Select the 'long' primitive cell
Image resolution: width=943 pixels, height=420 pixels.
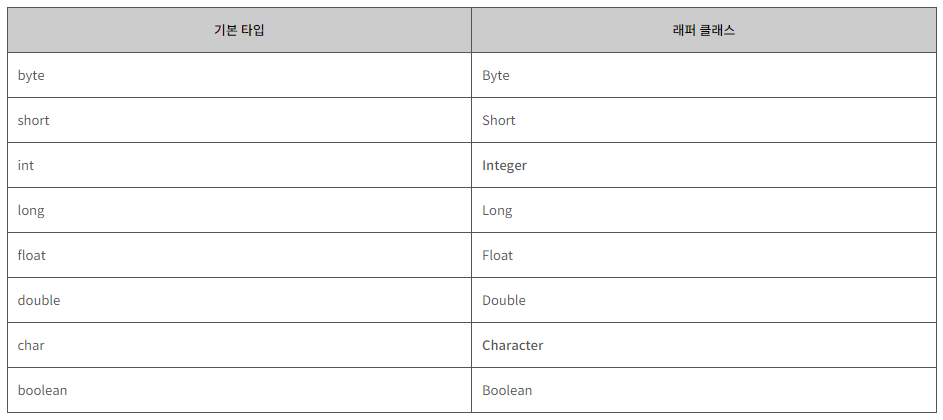point(239,210)
